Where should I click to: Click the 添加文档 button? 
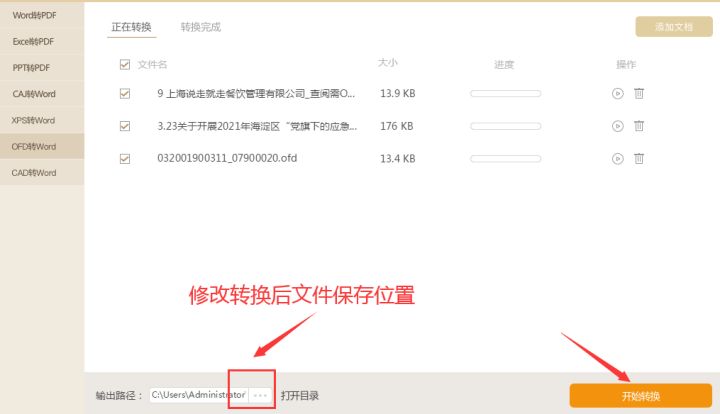point(674,27)
